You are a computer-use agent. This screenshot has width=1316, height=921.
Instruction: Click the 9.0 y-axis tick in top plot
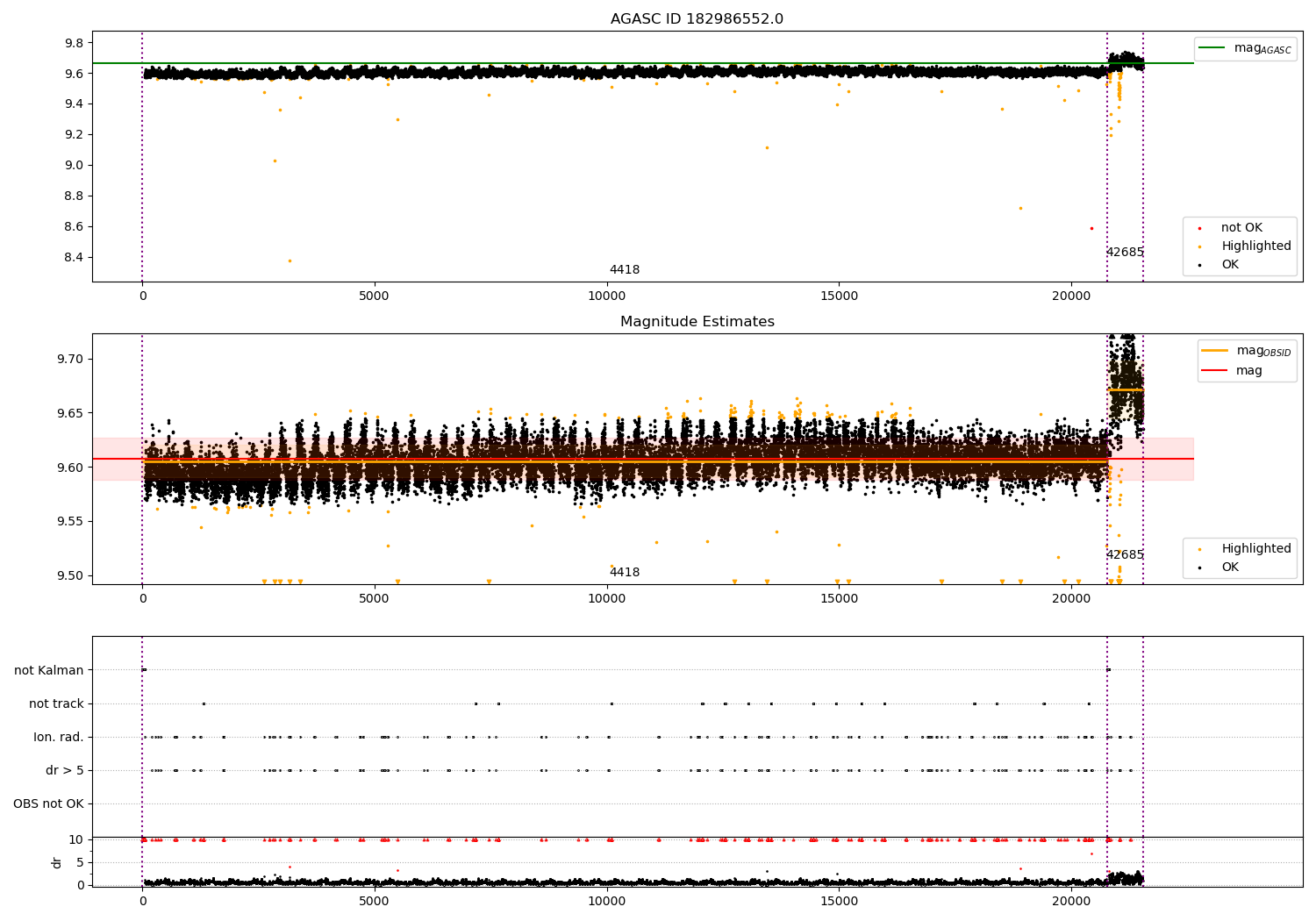(x=75, y=166)
